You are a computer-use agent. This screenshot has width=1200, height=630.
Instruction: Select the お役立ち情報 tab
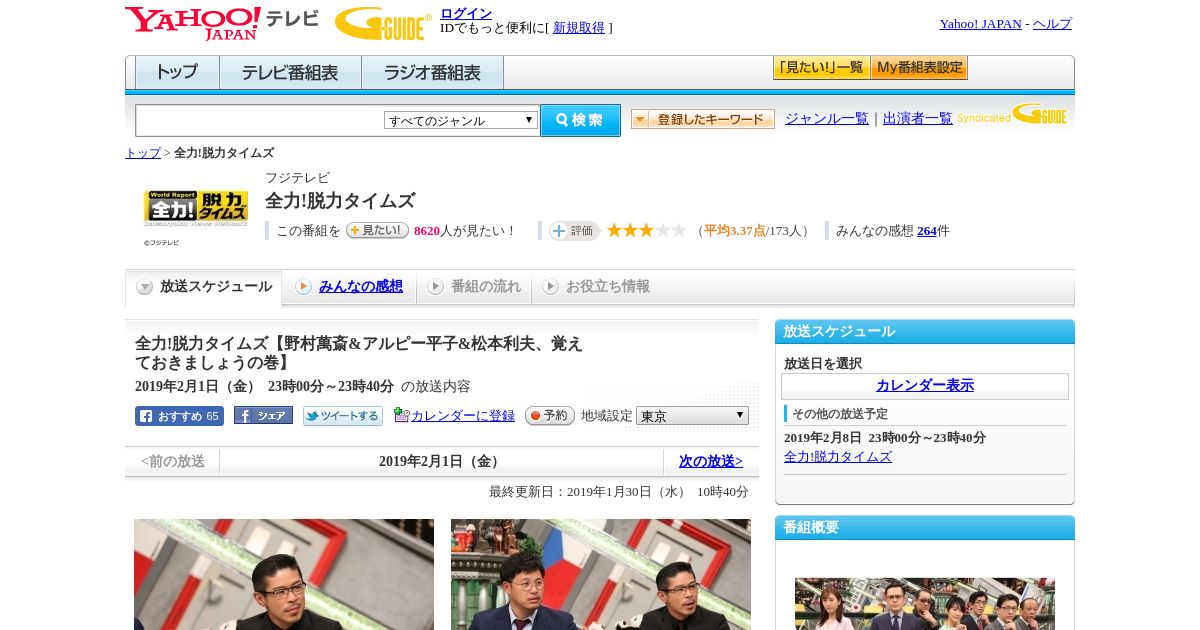(x=596, y=287)
